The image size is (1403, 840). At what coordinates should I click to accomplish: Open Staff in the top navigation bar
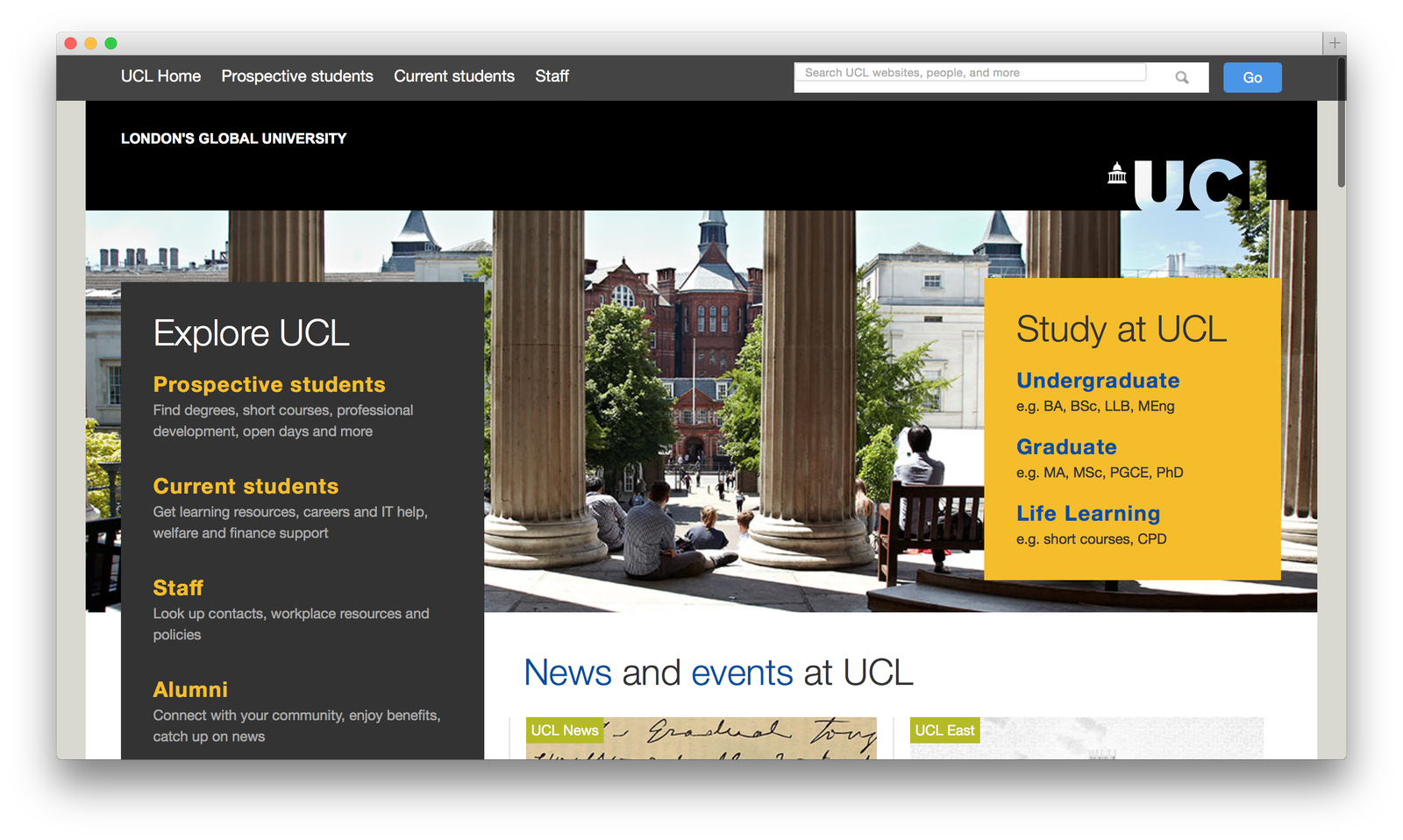(x=552, y=76)
